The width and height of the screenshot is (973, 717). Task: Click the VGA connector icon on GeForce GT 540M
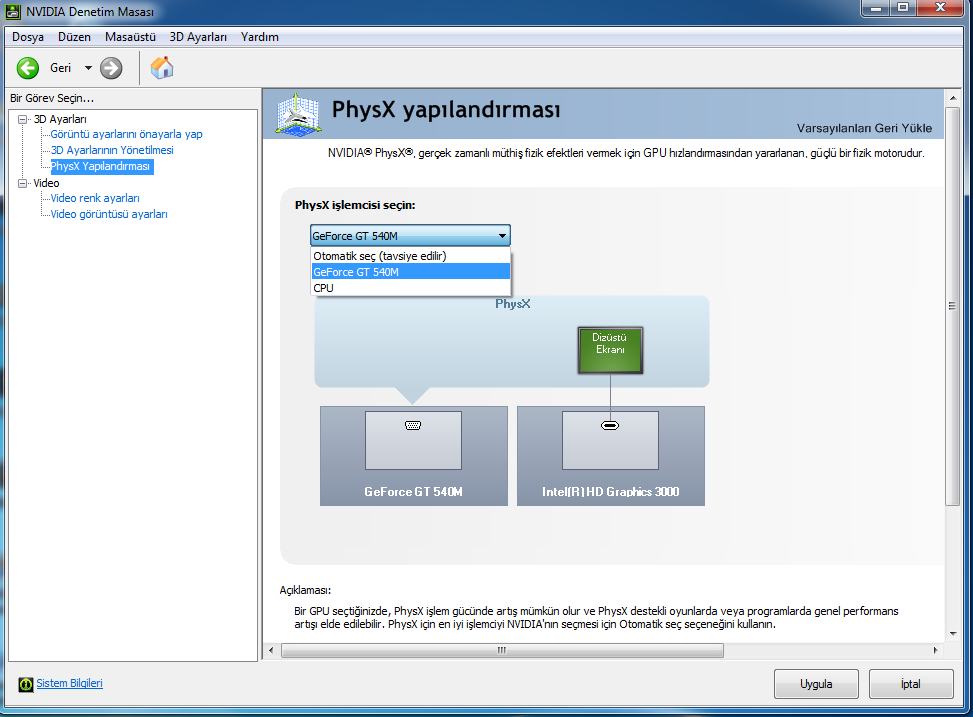413,425
